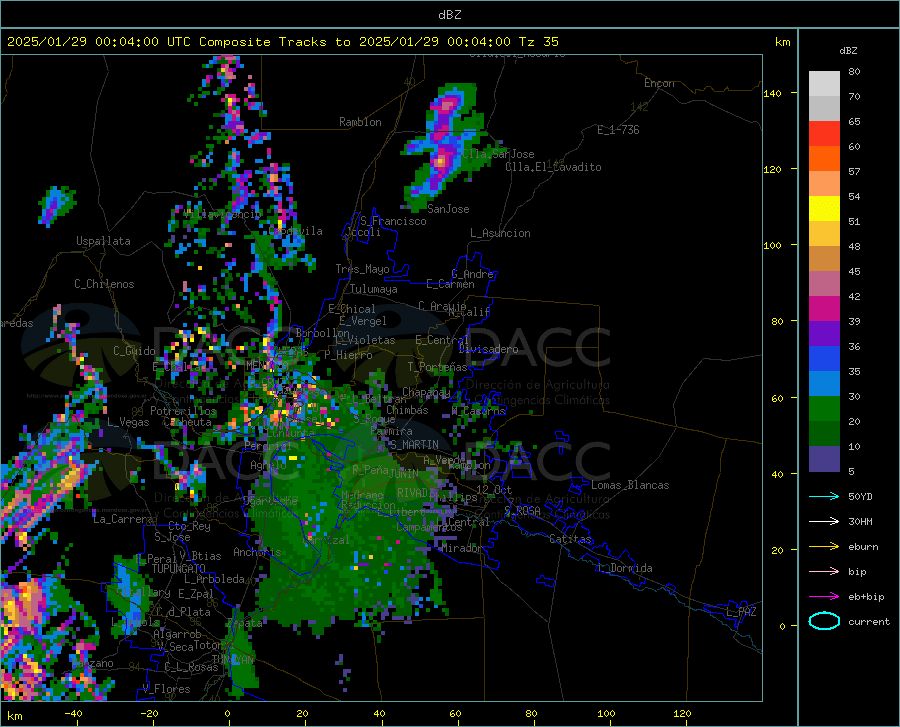Pick the orange 57-60 dBZ swatch
Viewport: 900px width, 727px height.
pyautogui.click(x=824, y=159)
